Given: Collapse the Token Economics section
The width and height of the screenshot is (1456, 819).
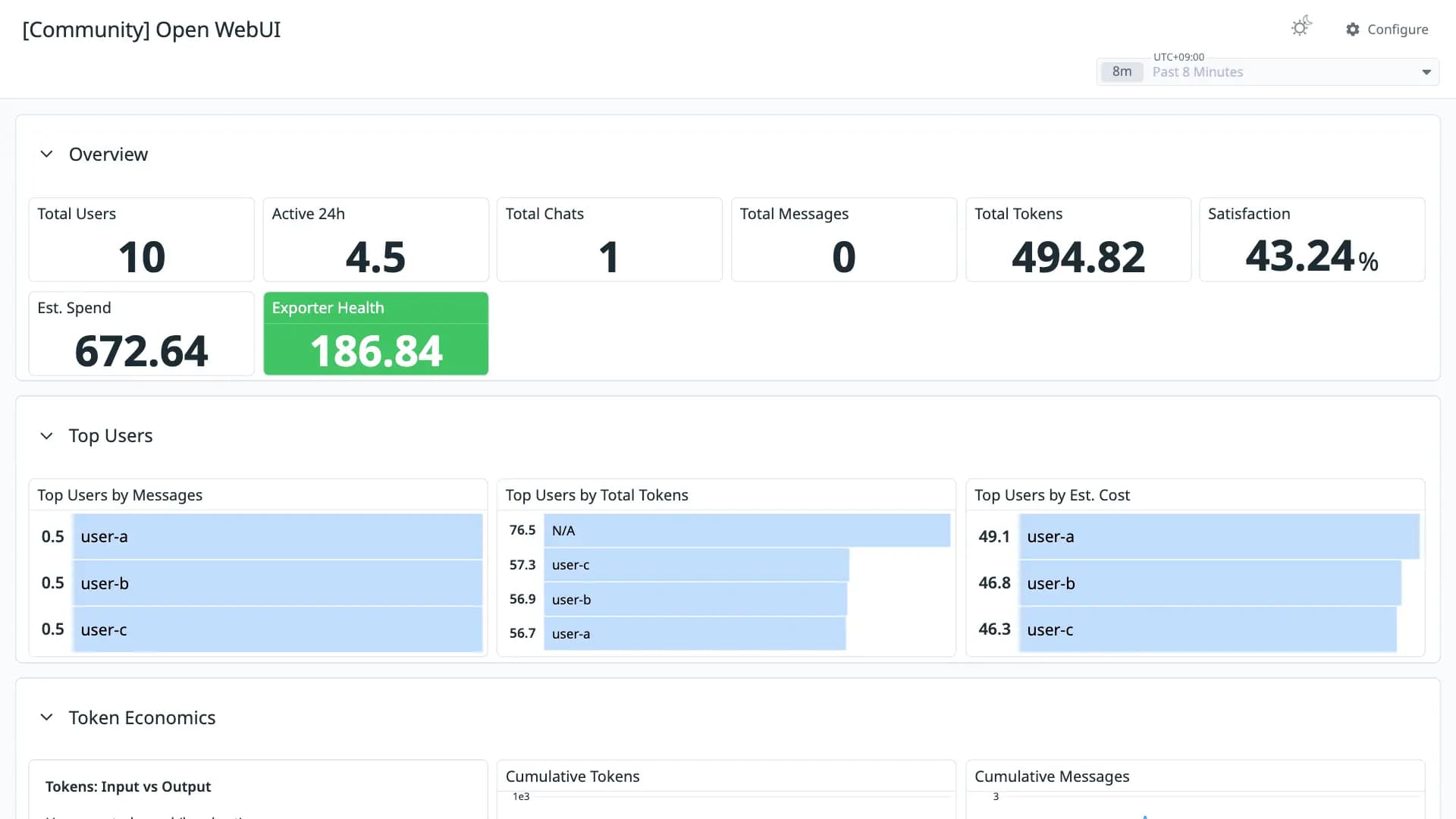Looking at the screenshot, I should 46,717.
